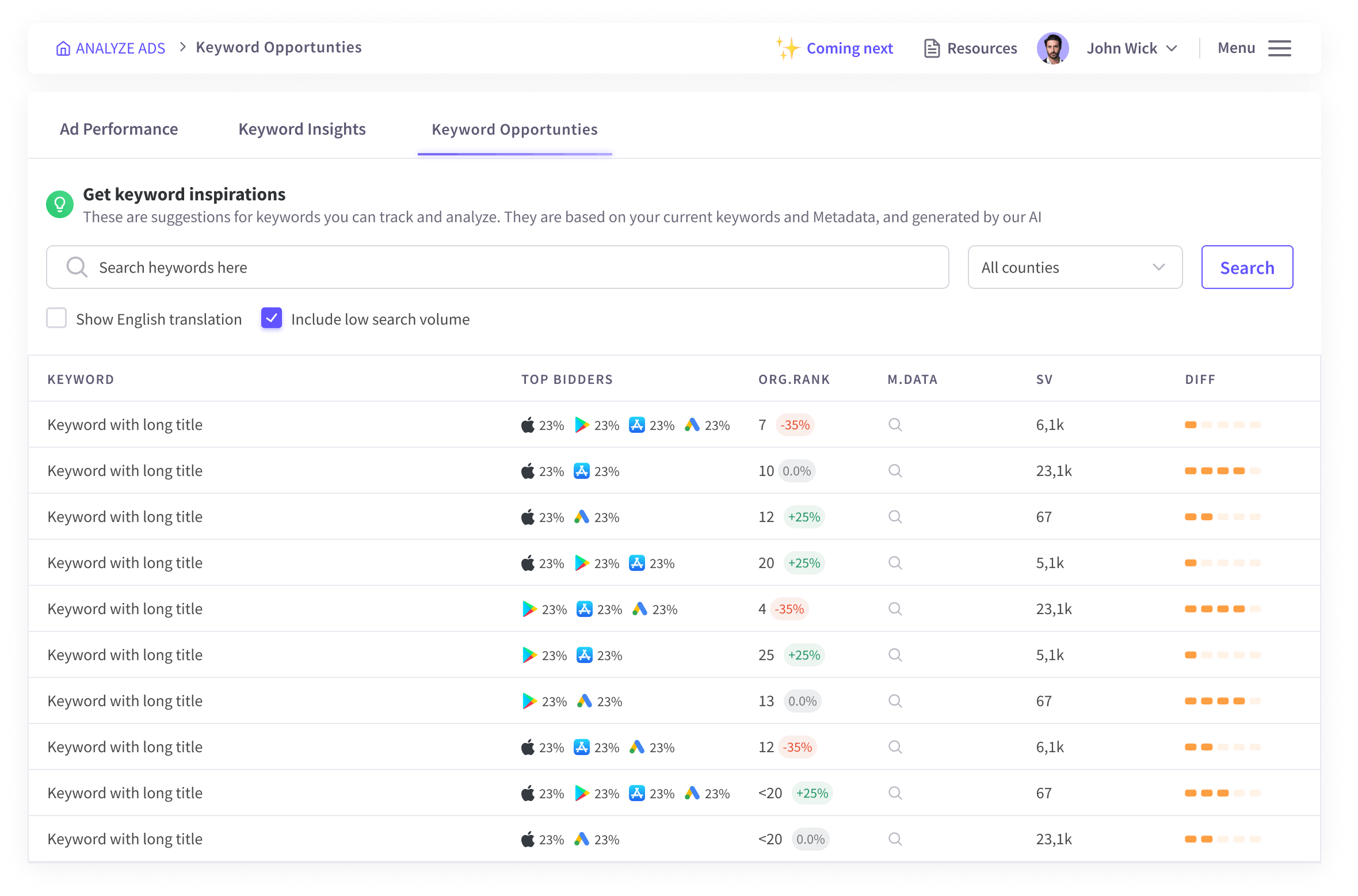This screenshot has width=1358, height=896.
Task: Open the hamburger menu icon
Action: (x=1280, y=48)
